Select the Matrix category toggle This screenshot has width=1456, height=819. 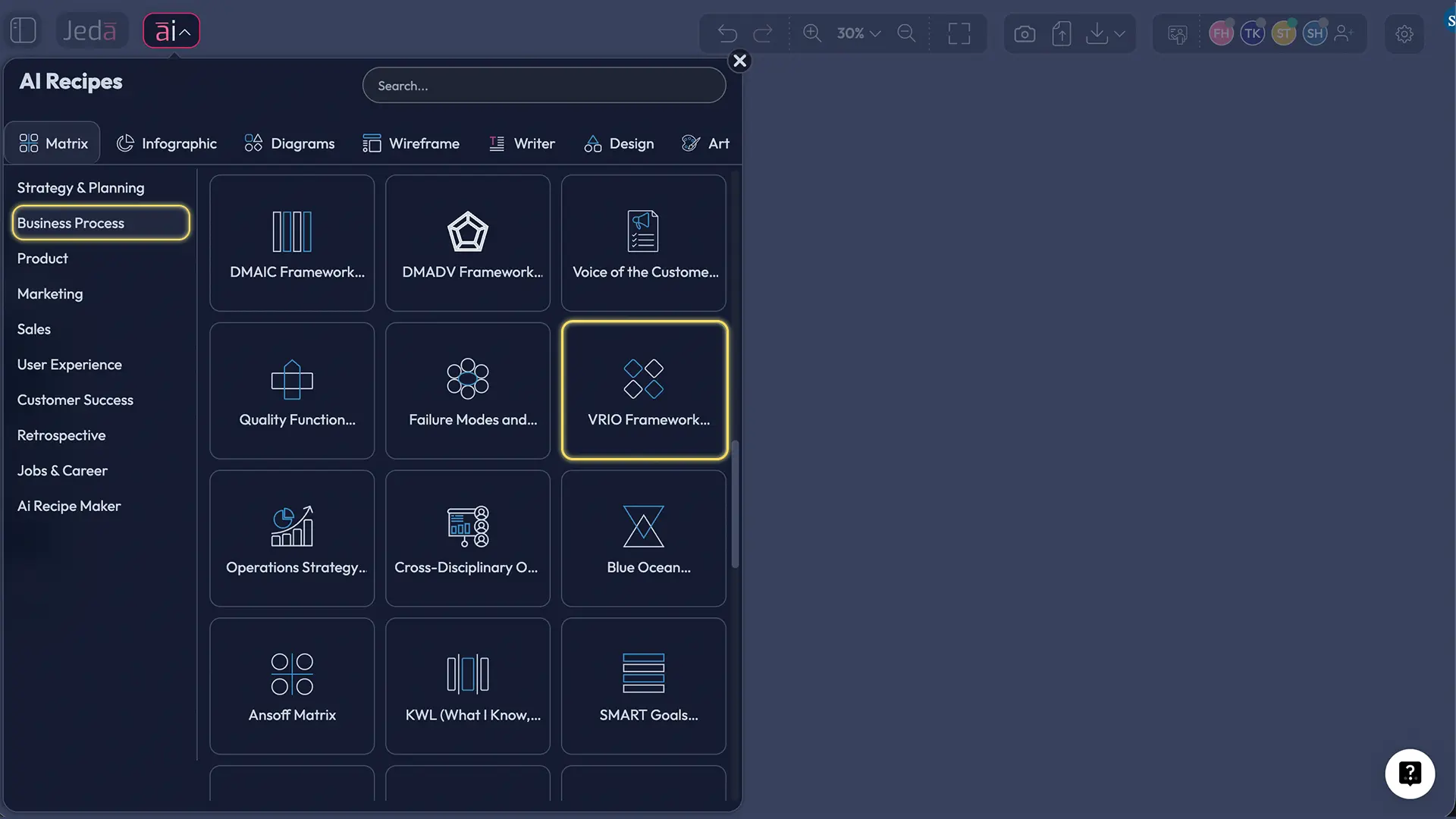52,143
